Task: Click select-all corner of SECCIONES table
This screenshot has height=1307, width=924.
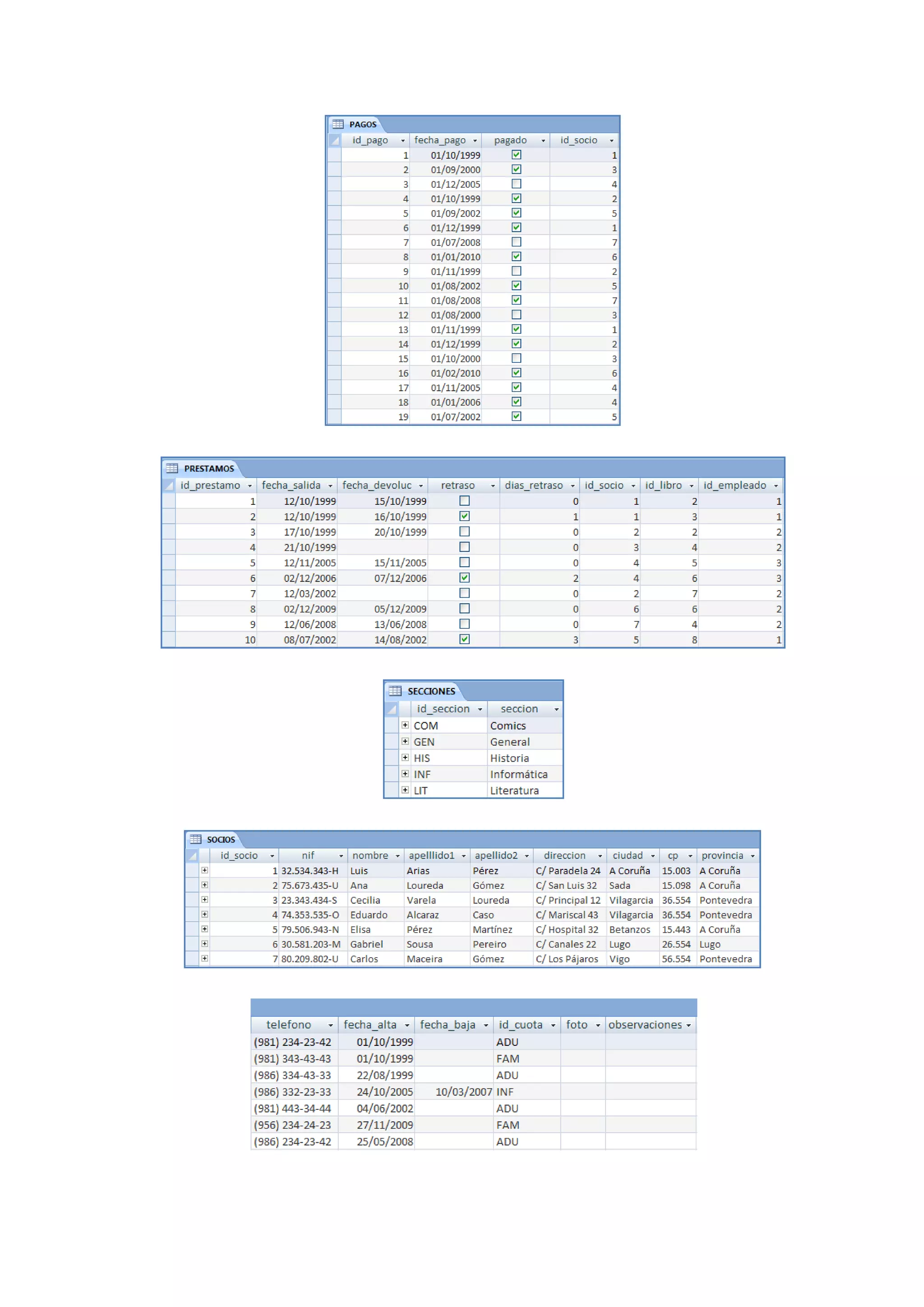Action: 391,709
